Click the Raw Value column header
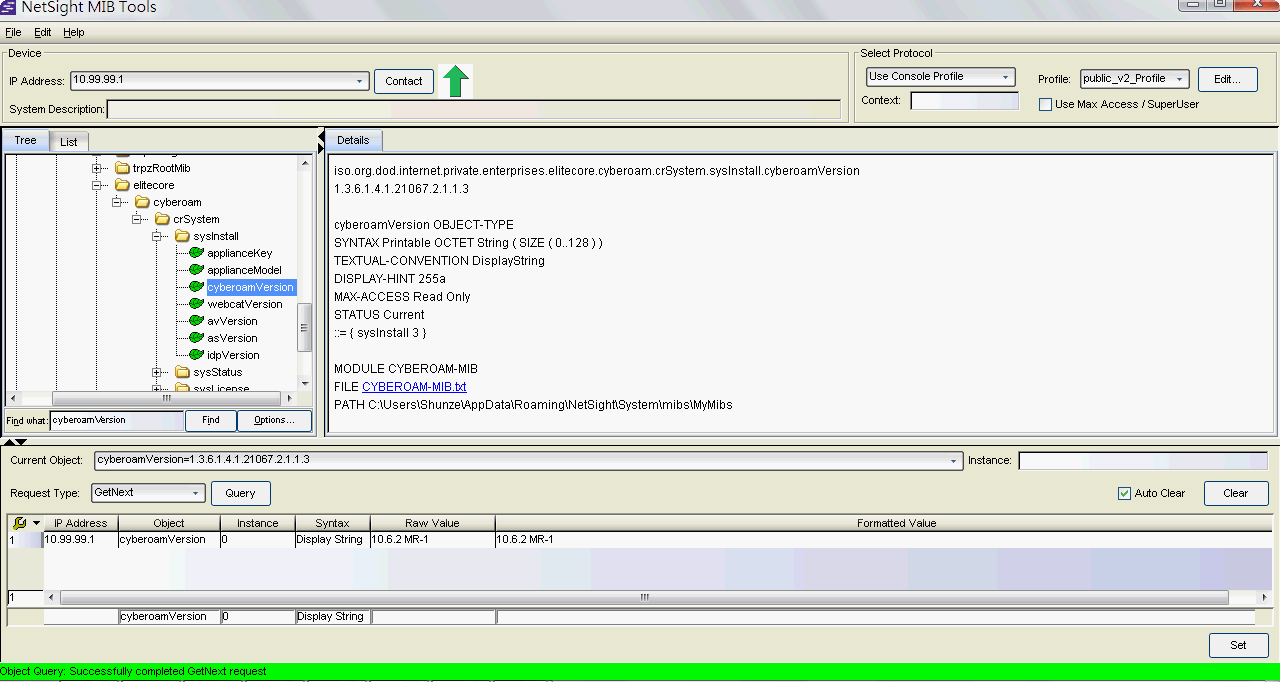Viewport: 1280px width, 682px height. tap(432, 523)
